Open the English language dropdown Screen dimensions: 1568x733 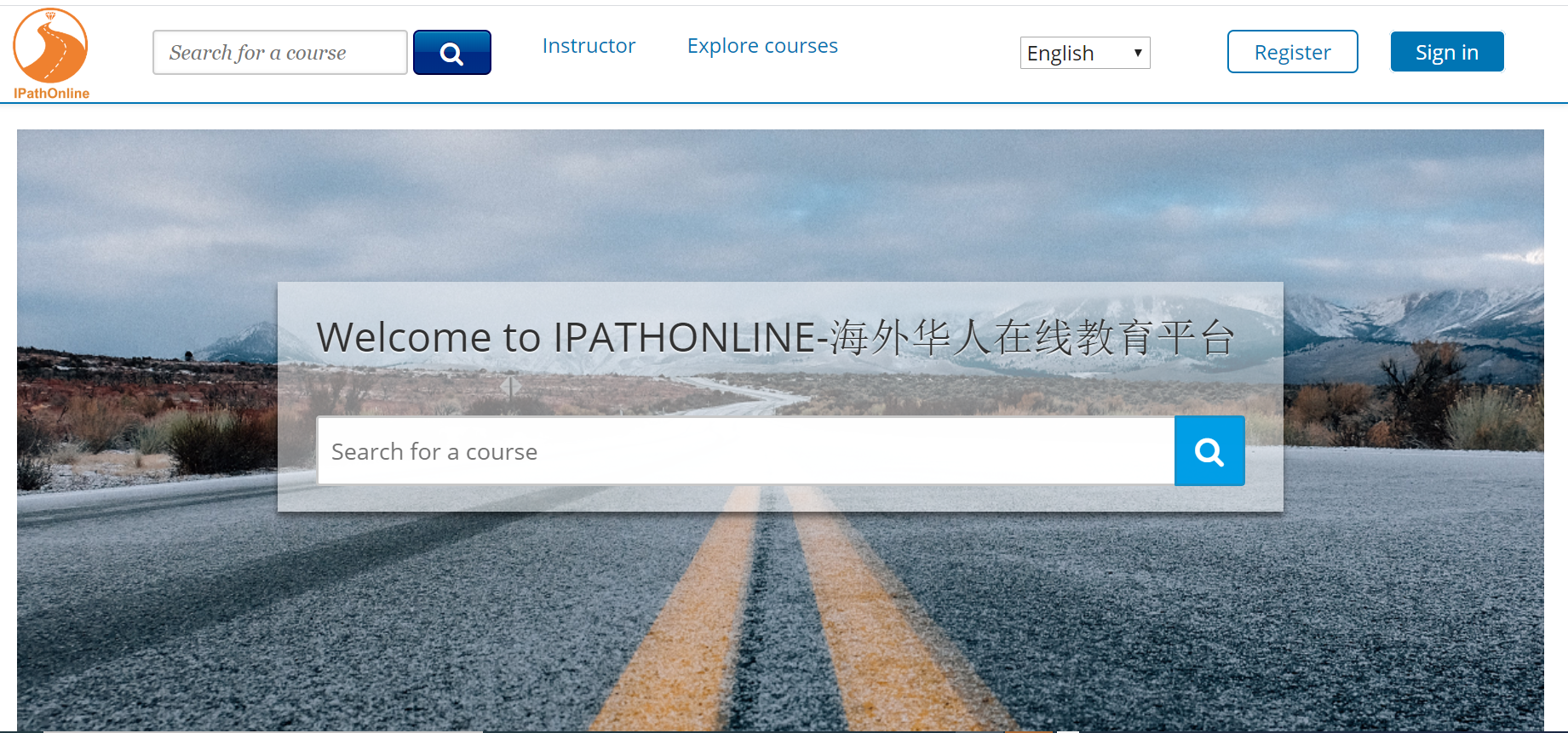(1085, 53)
